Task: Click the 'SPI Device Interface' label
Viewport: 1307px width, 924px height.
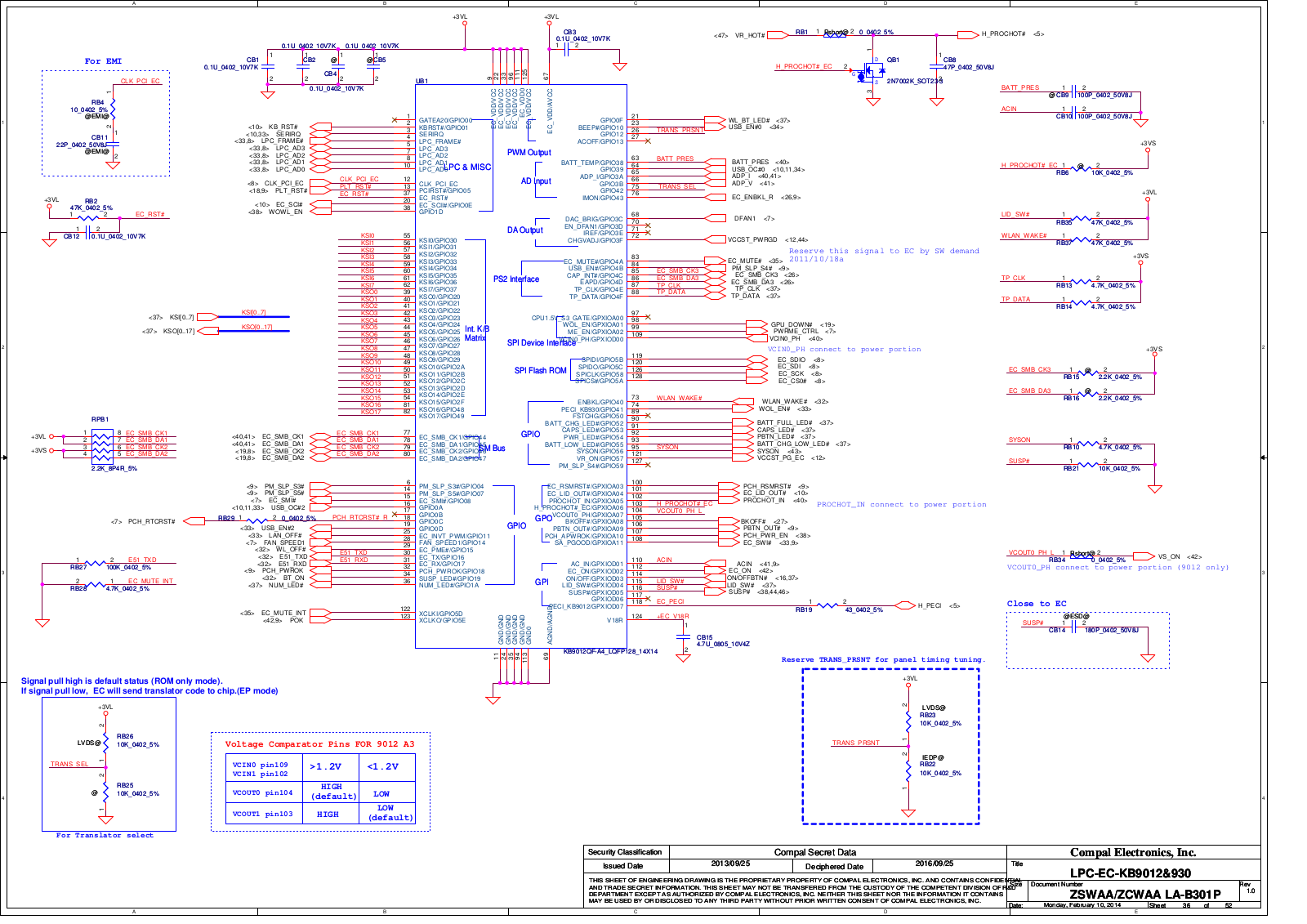Action: click(x=541, y=343)
